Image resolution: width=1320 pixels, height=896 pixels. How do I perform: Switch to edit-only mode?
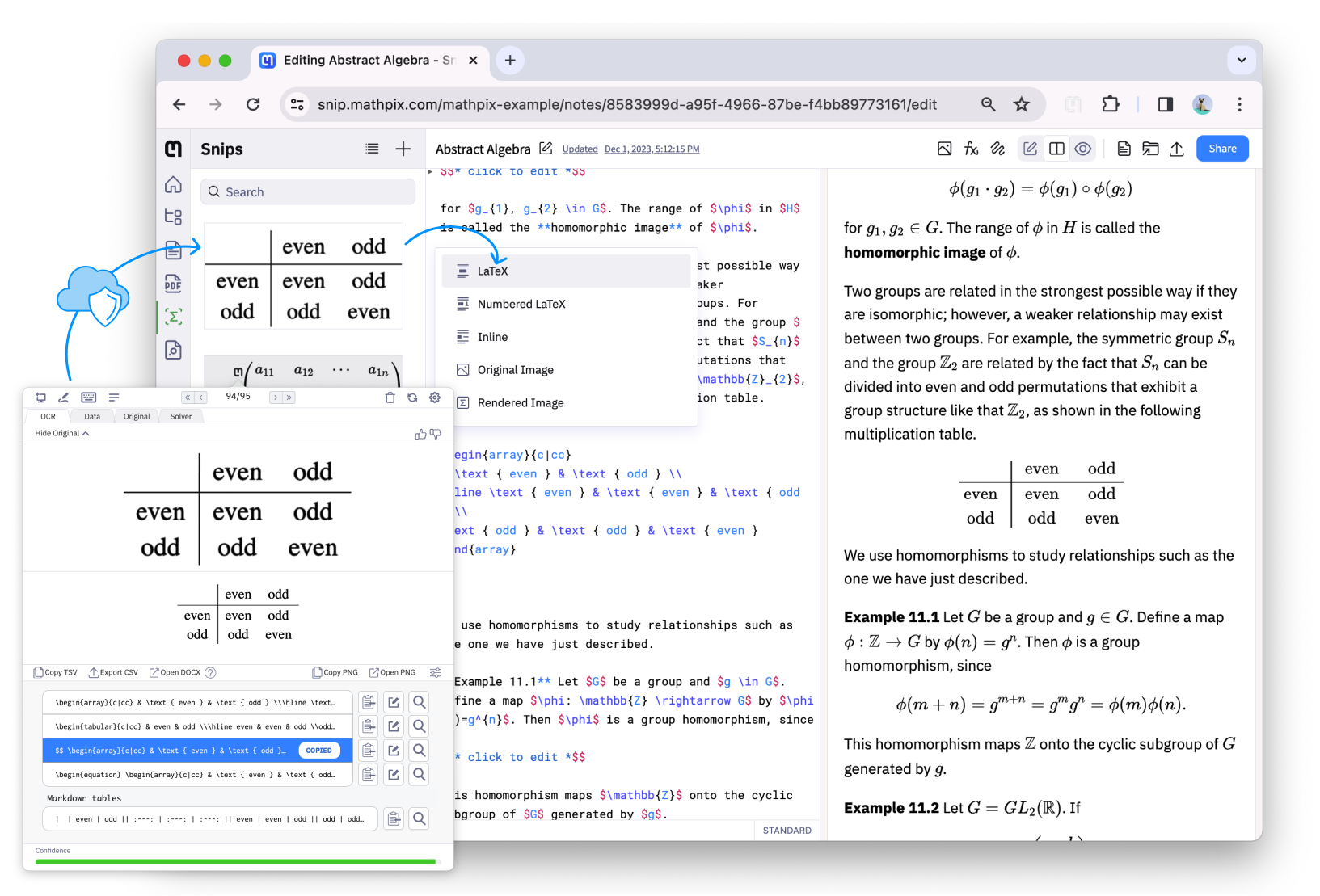[1030, 149]
